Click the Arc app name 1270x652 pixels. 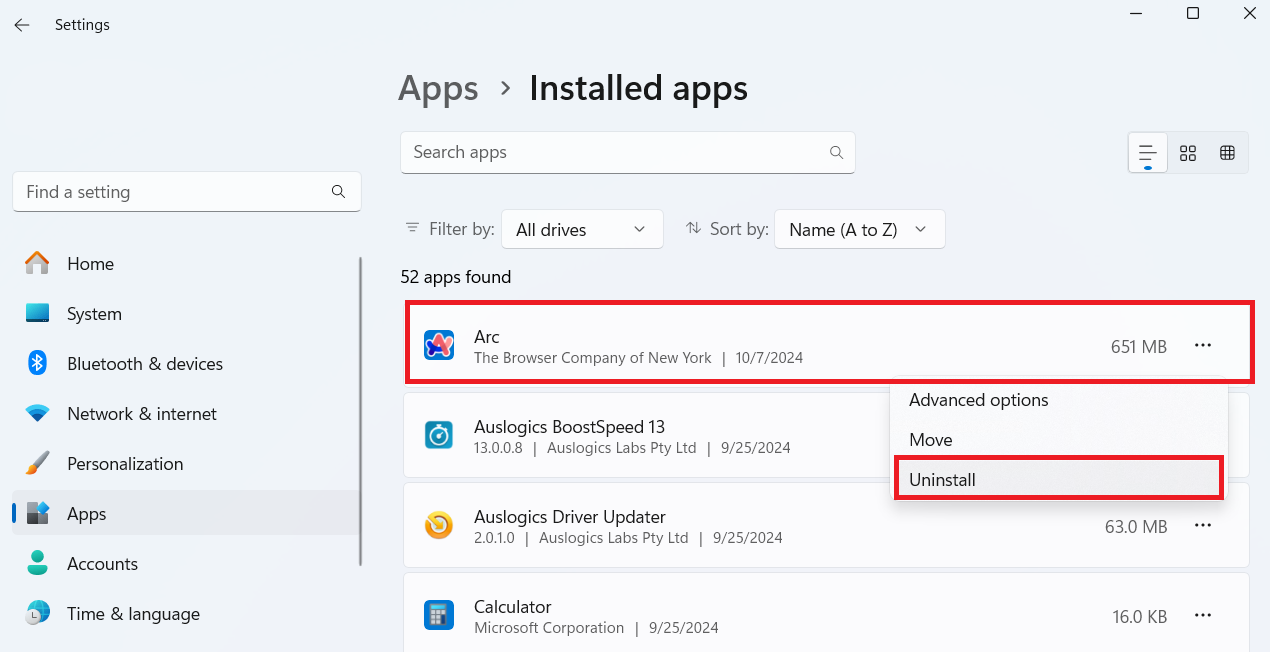coord(487,337)
